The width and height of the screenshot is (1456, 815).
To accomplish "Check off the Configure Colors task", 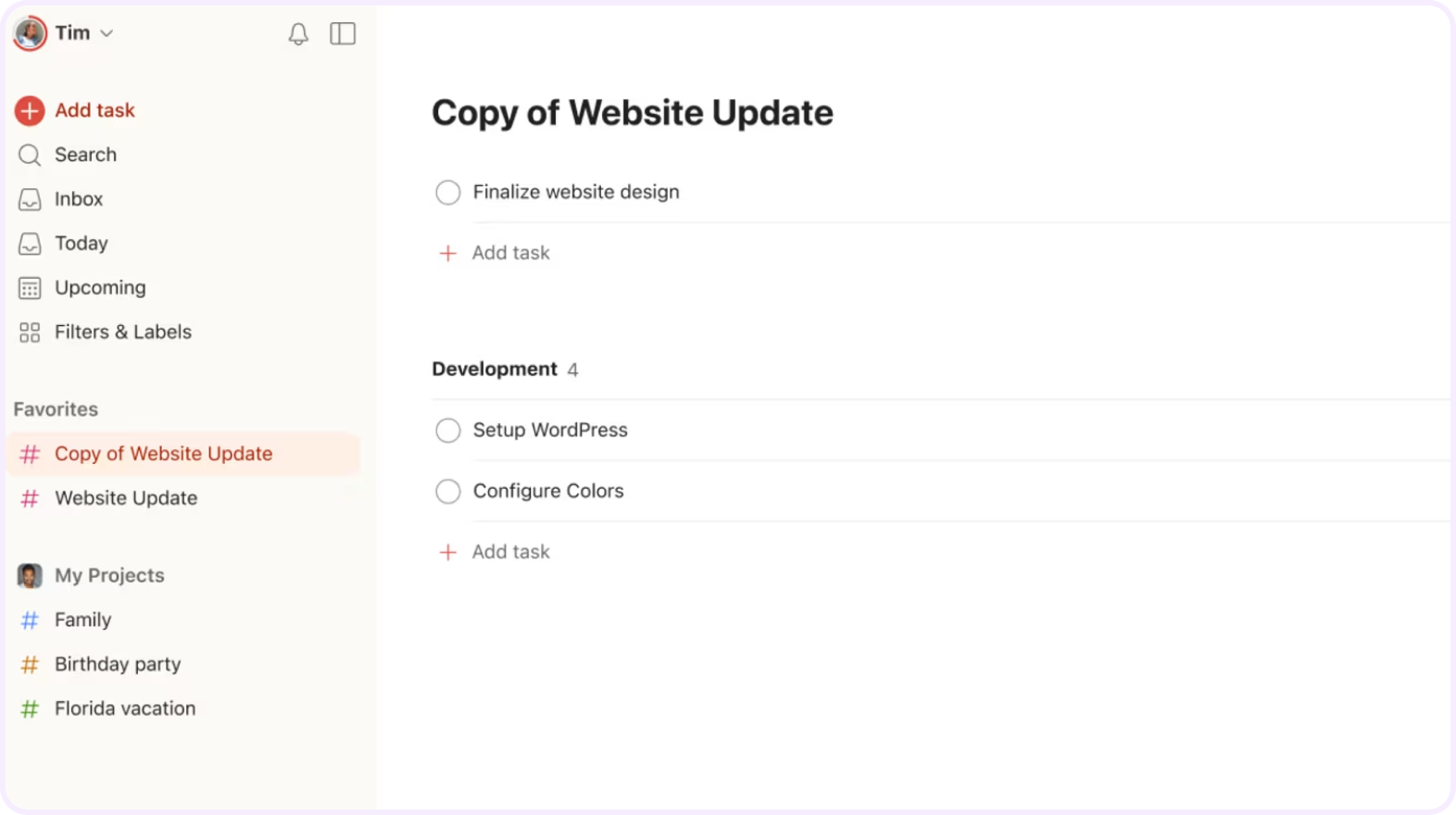I will click(448, 491).
